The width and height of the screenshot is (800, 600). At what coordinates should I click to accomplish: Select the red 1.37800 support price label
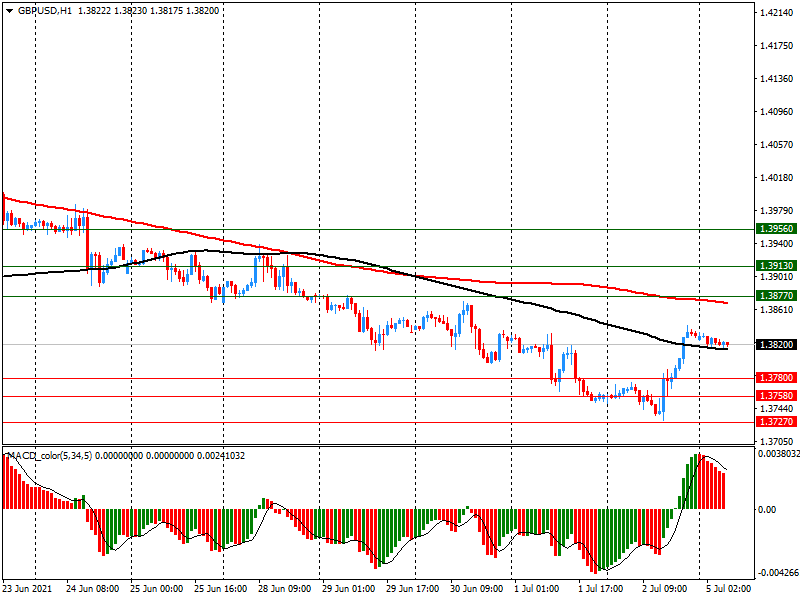pos(776,378)
